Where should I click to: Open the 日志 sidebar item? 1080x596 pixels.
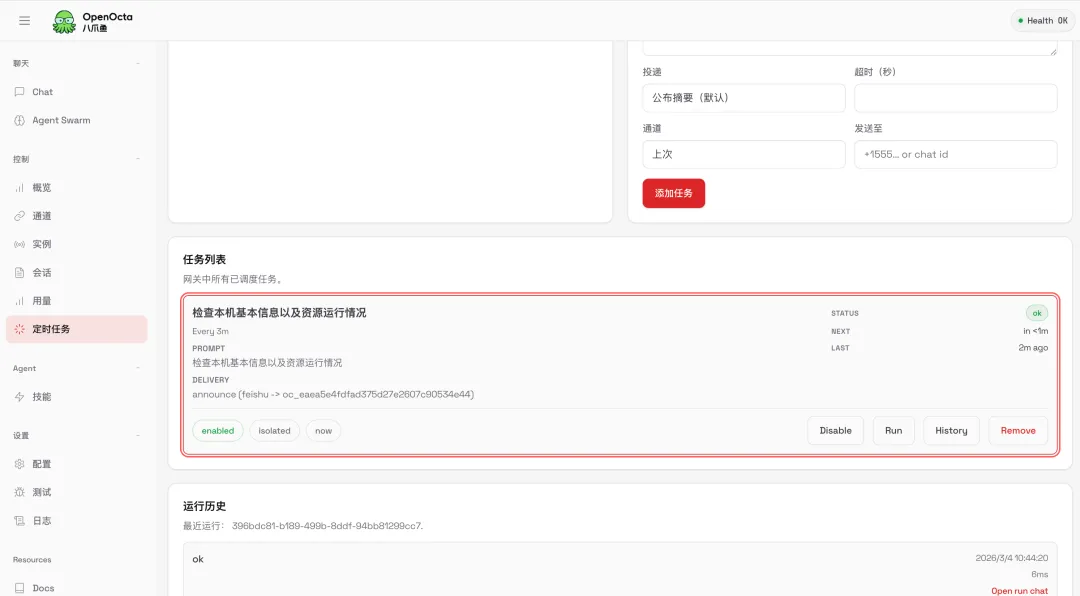[x=41, y=521]
